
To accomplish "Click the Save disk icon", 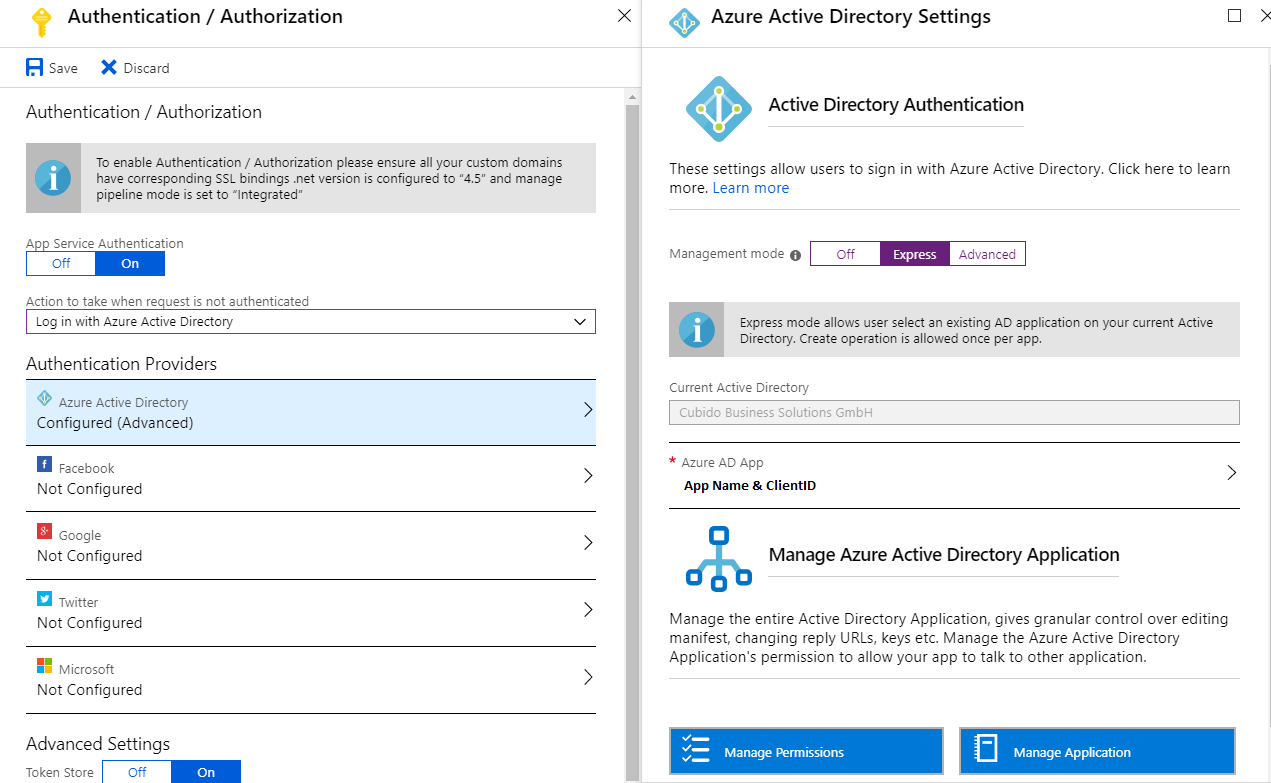I will pyautogui.click(x=34, y=68).
